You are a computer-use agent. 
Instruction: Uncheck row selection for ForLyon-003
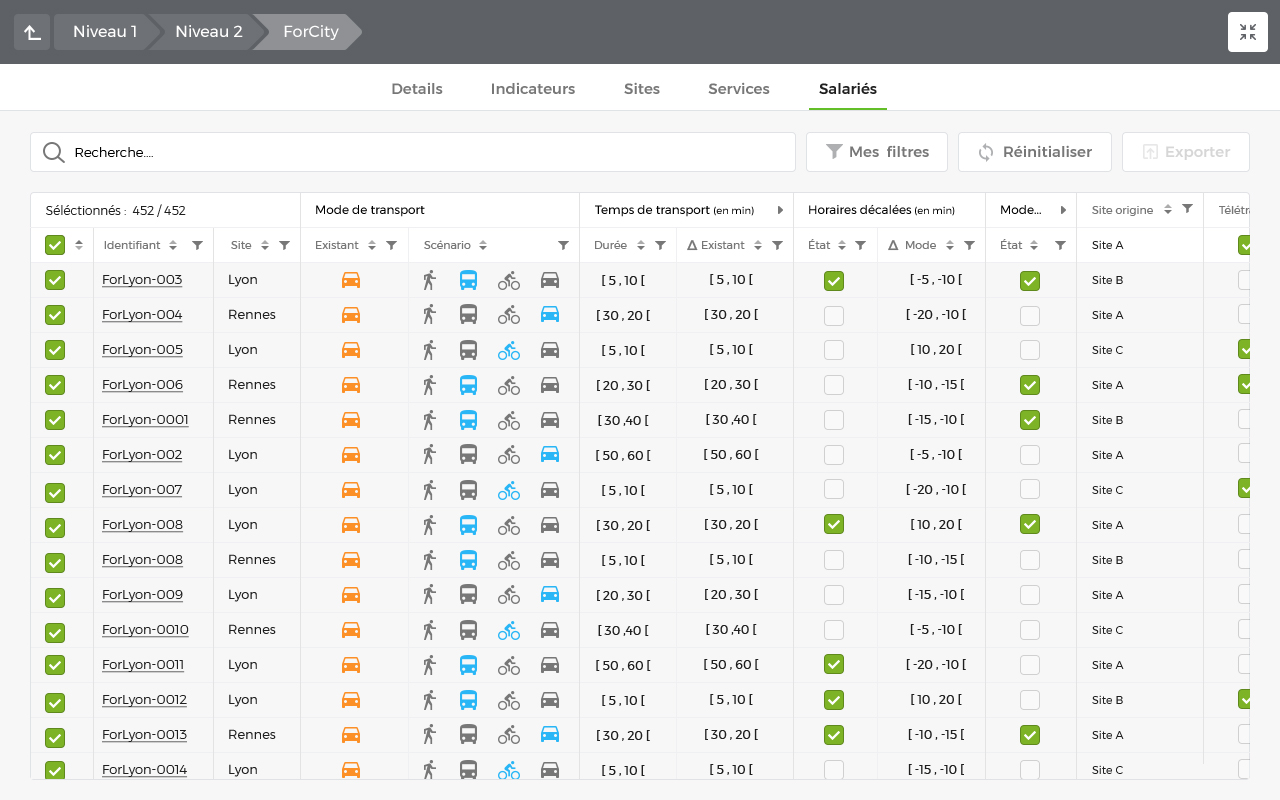coord(55,280)
